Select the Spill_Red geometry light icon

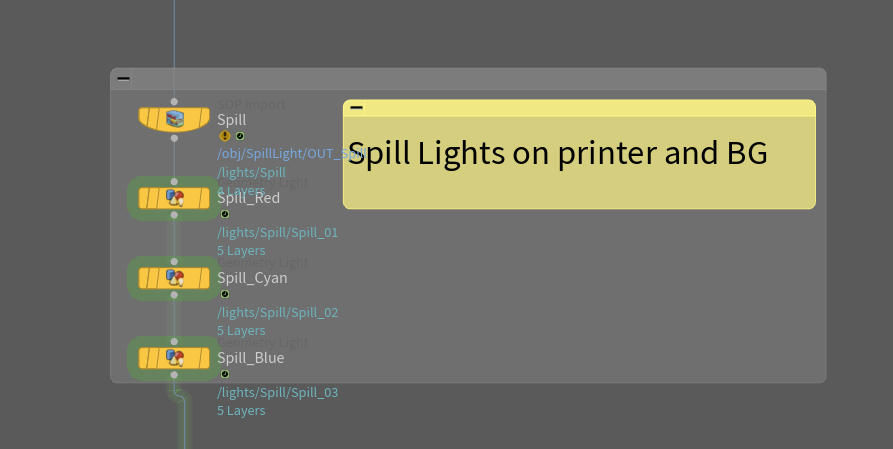174,197
